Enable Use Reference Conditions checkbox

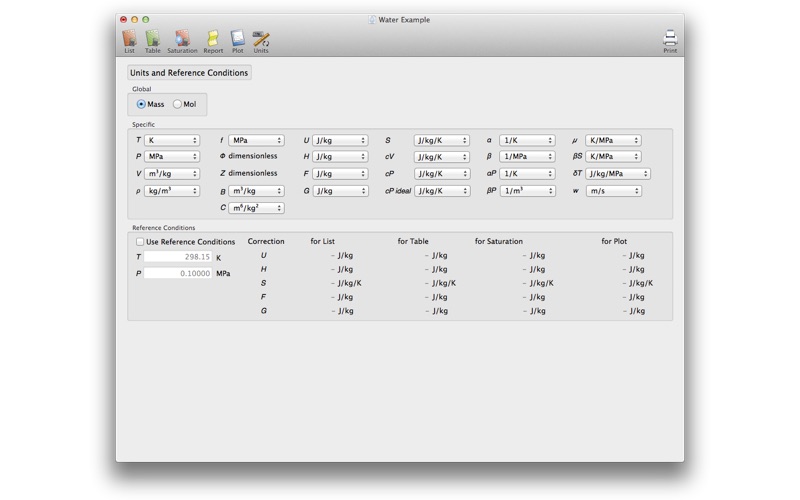click(140, 241)
